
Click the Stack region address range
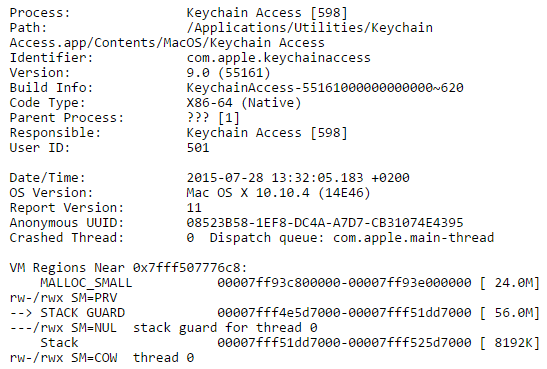point(344,343)
